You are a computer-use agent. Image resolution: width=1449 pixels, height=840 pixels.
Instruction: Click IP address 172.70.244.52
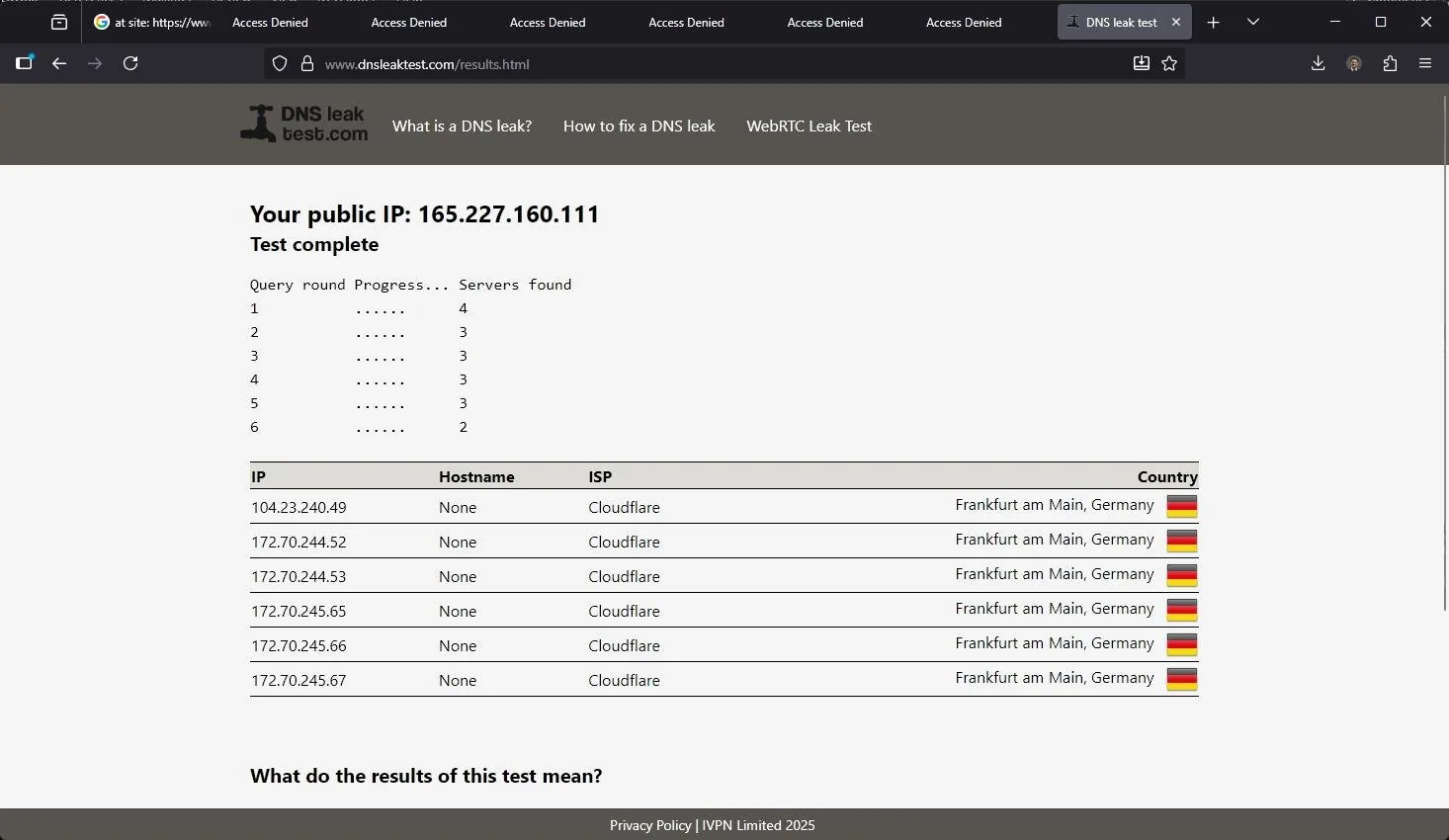(x=298, y=542)
